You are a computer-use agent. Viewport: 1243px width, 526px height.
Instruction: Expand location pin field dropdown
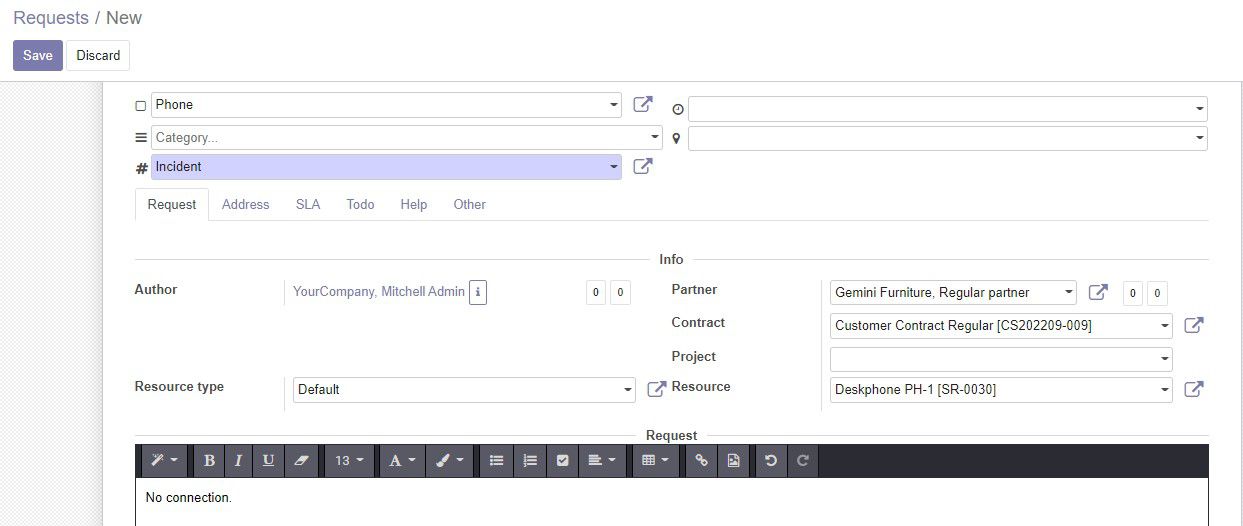(1199, 138)
